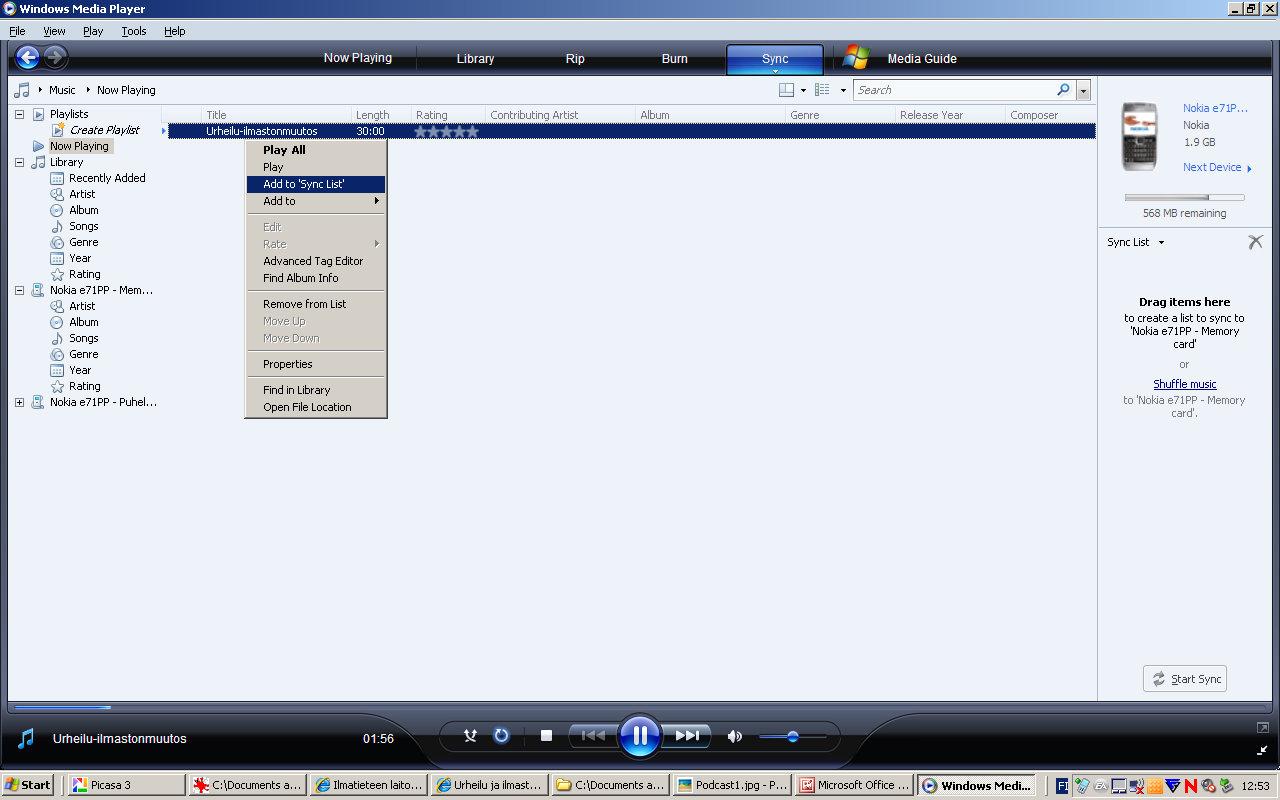Choose Add to 'Sync List' from context menu

point(316,184)
